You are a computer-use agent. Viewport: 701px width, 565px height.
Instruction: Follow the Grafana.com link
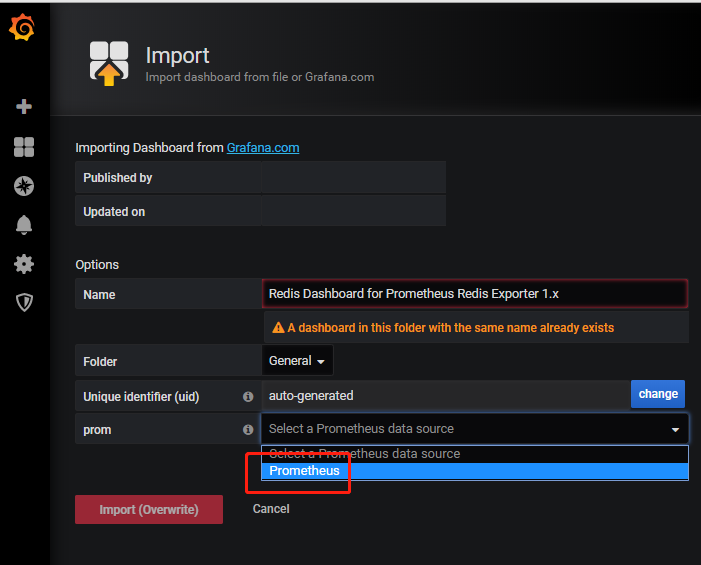263,148
